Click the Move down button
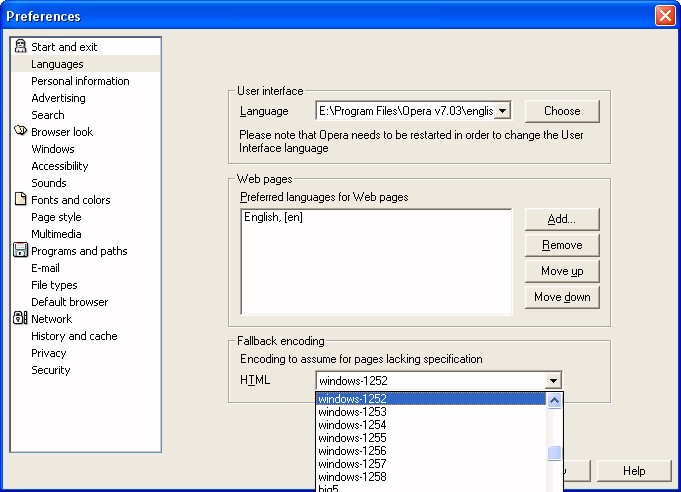The width and height of the screenshot is (681, 492). (x=562, y=297)
